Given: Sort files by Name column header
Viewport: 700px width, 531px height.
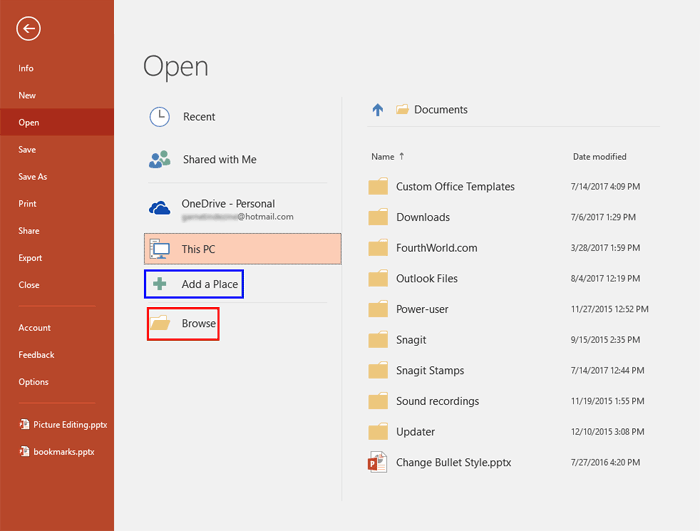Looking at the screenshot, I should [x=383, y=157].
